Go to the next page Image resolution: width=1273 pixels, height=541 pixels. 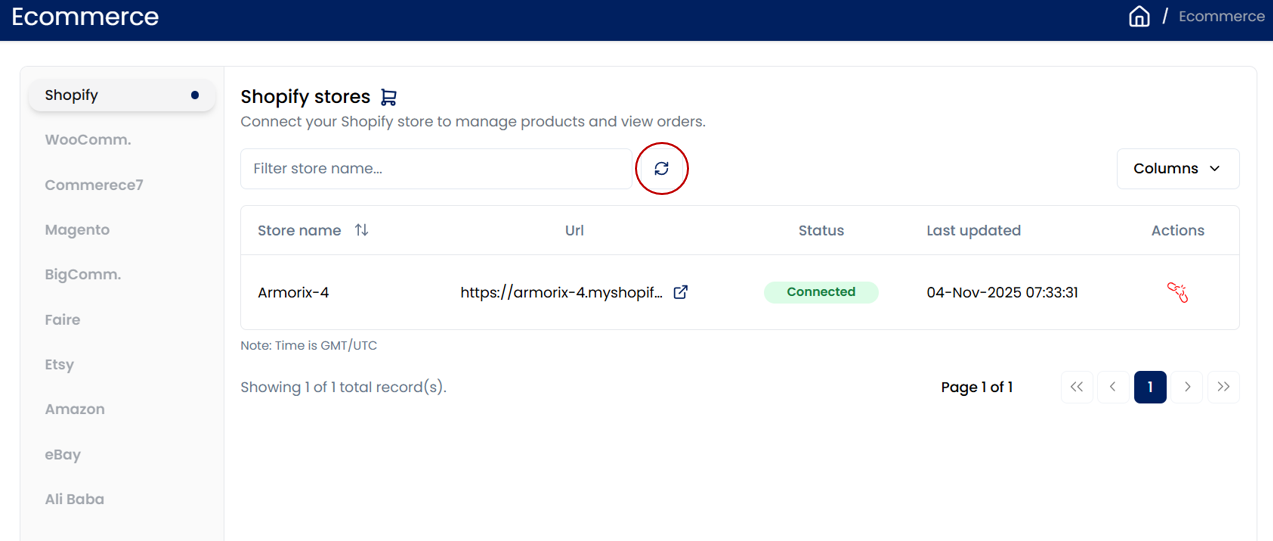(x=1187, y=387)
